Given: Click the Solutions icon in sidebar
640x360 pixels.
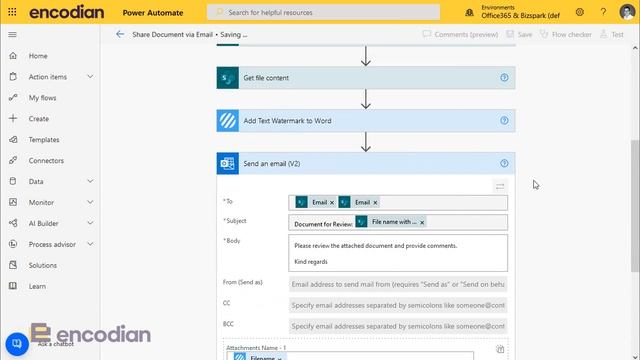Looking at the screenshot, I should click(13, 265).
